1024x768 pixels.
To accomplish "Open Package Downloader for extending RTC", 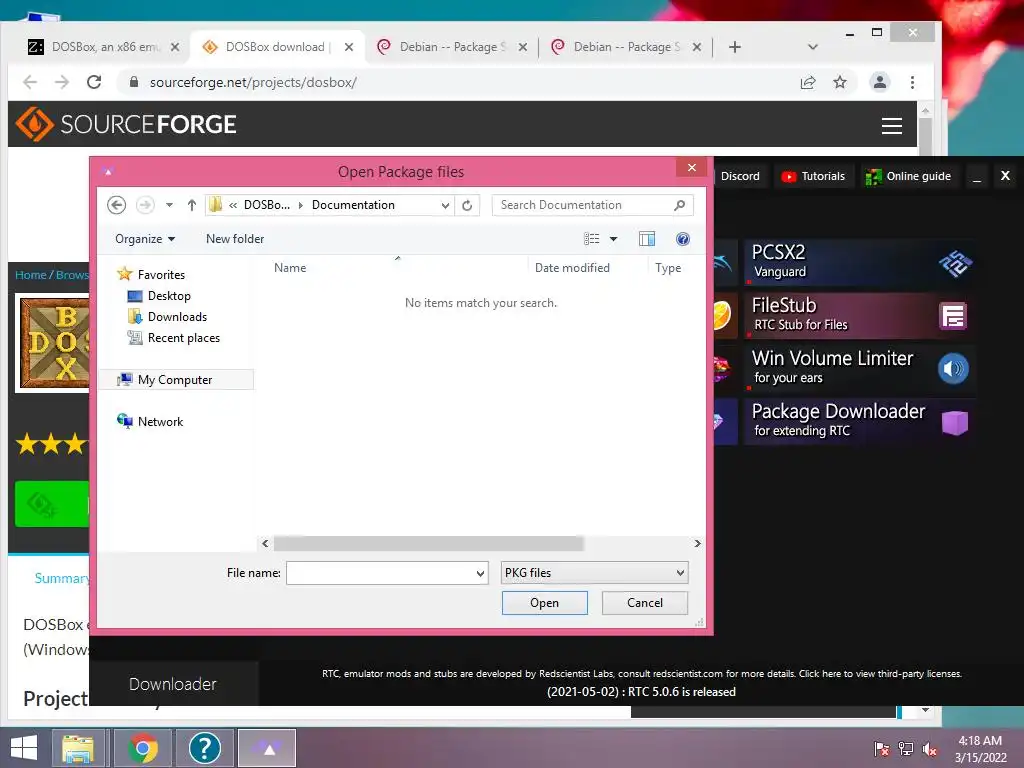I will pos(860,421).
